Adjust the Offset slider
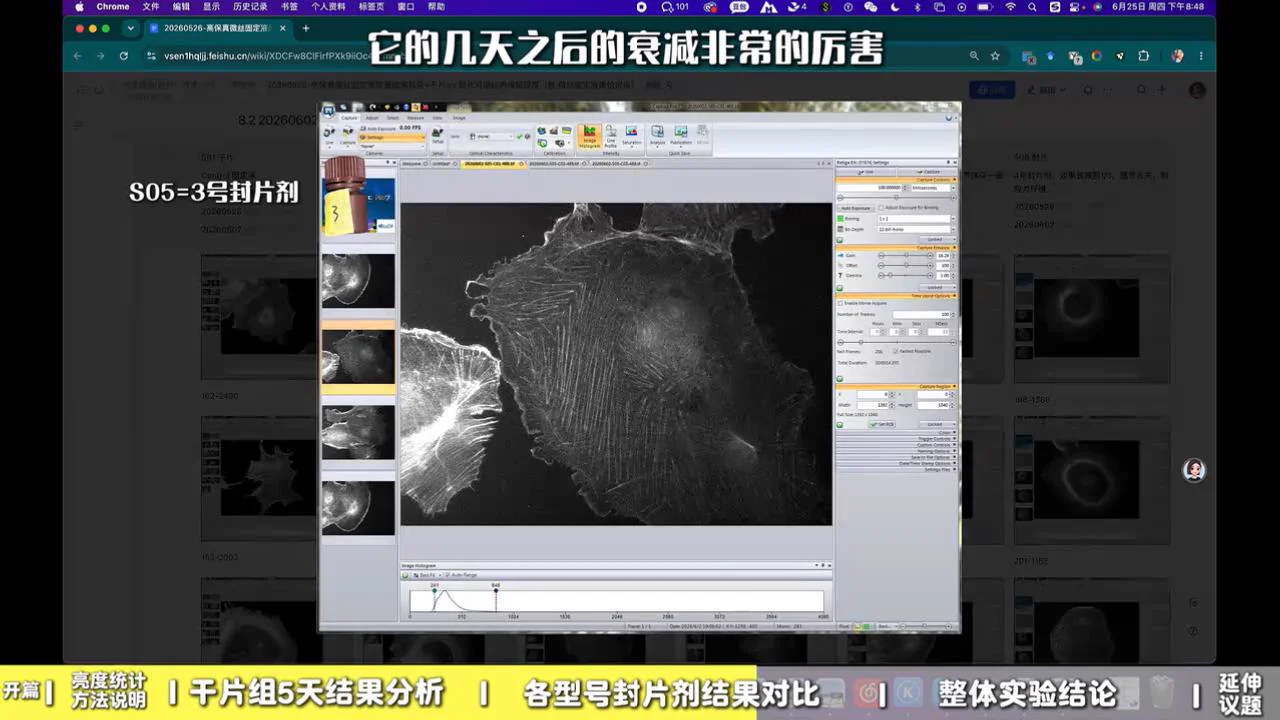This screenshot has width=1280, height=720. tap(906, 265)
